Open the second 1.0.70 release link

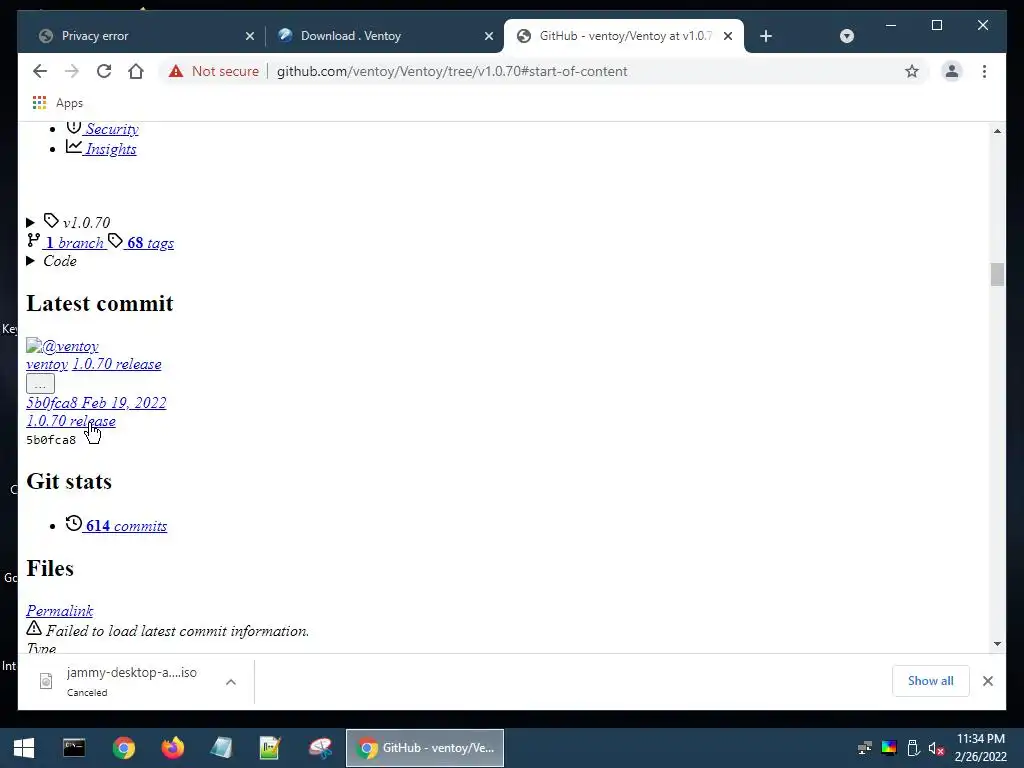71,421
